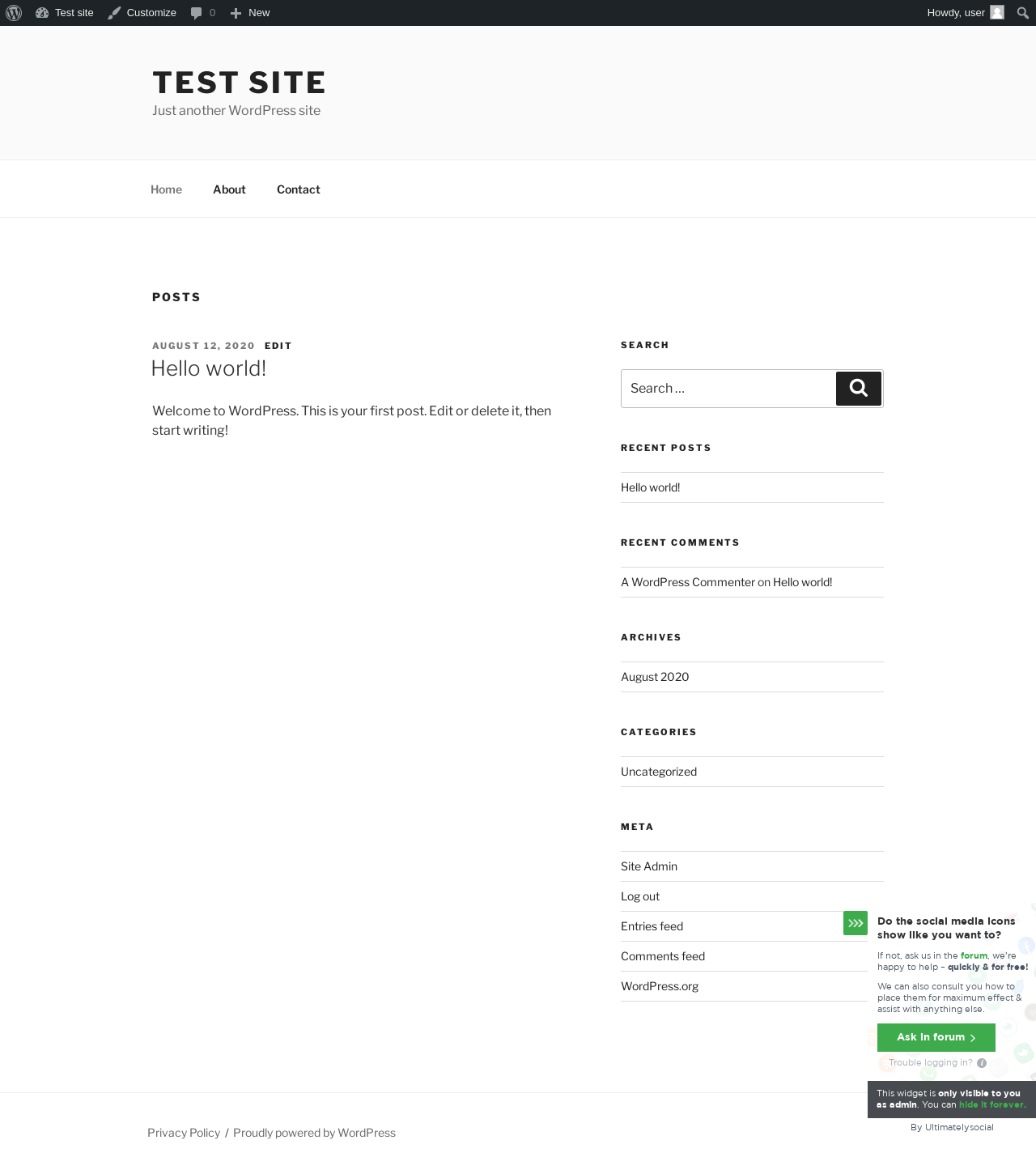Image resolution: width=1036 pixels, height=1170 pixels.
Task: Click hide it forever link
Action: [x=991, y=1104]
